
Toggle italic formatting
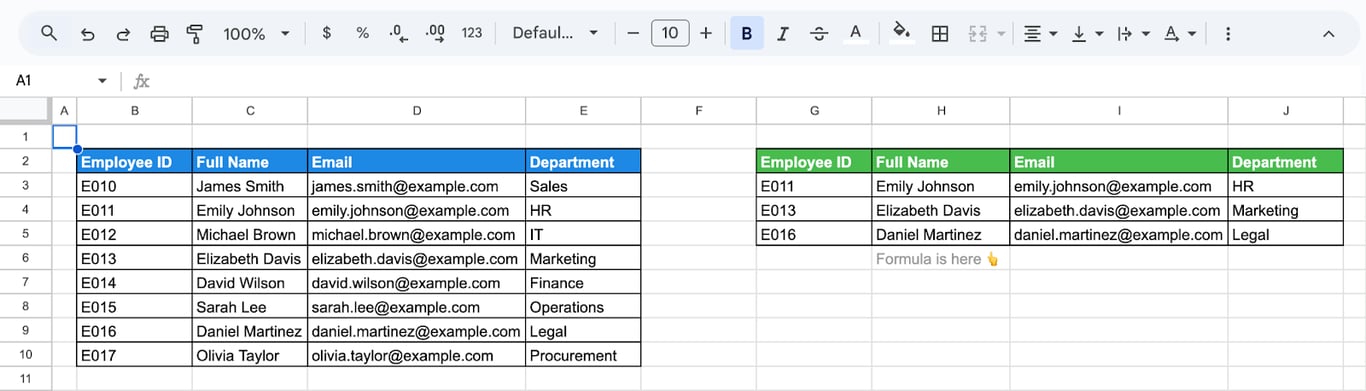783,33
